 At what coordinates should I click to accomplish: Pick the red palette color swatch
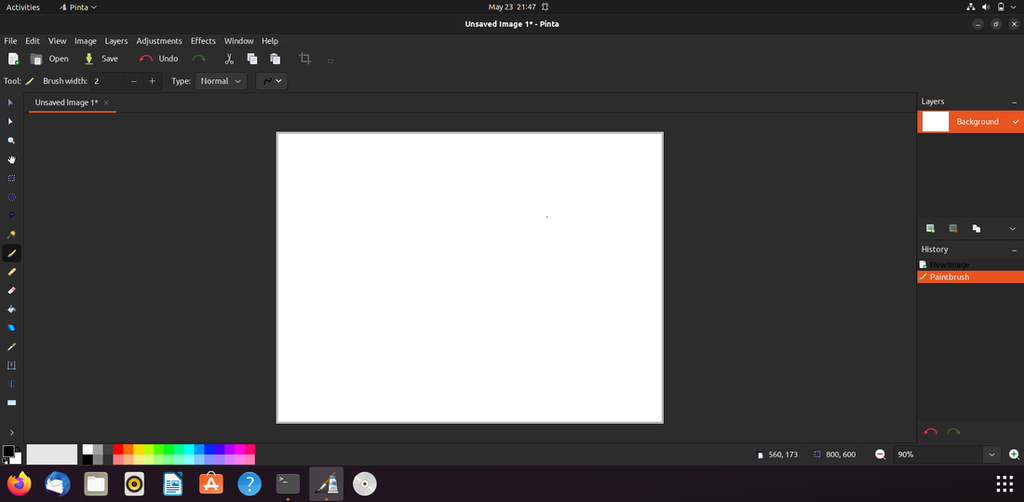point(118,449)
